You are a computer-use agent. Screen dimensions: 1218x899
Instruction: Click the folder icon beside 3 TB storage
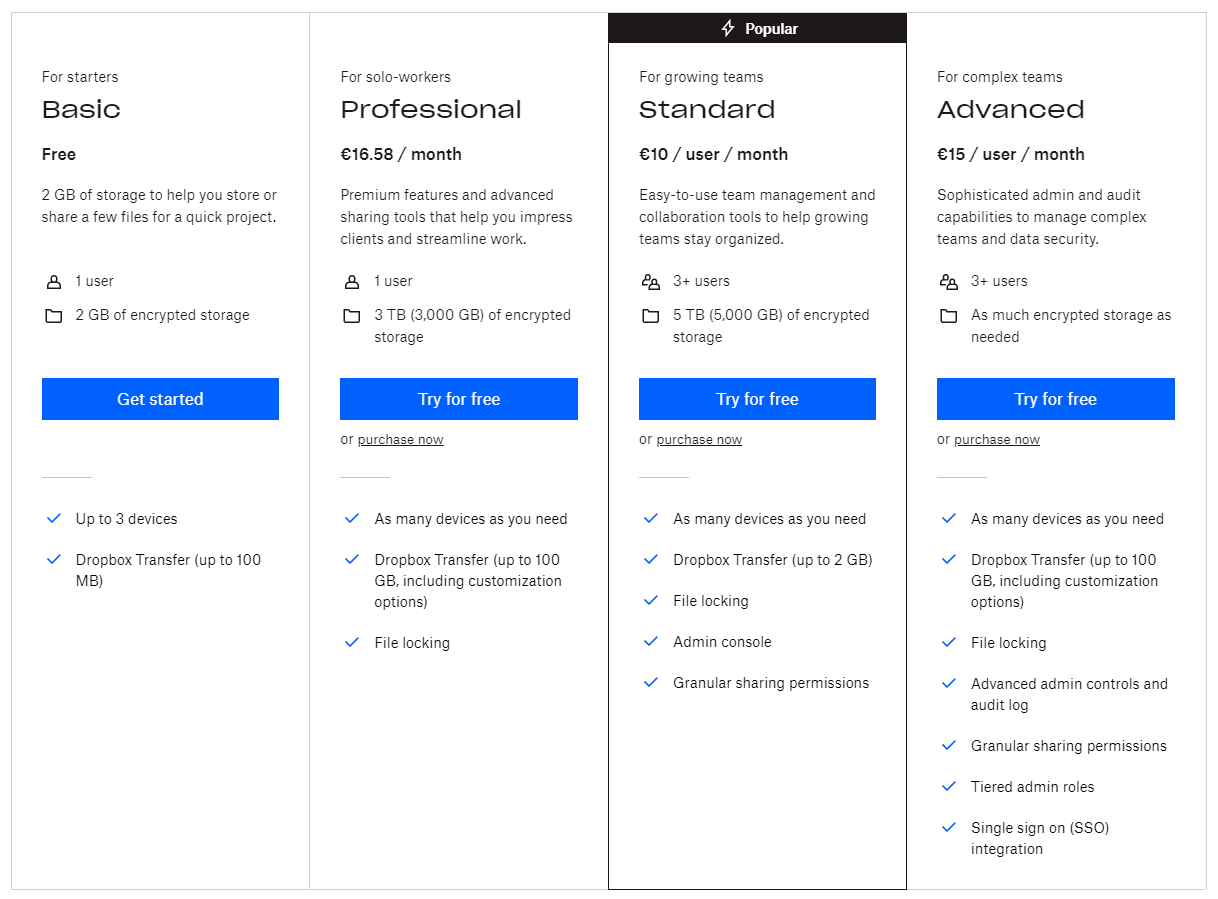(352, 316)
